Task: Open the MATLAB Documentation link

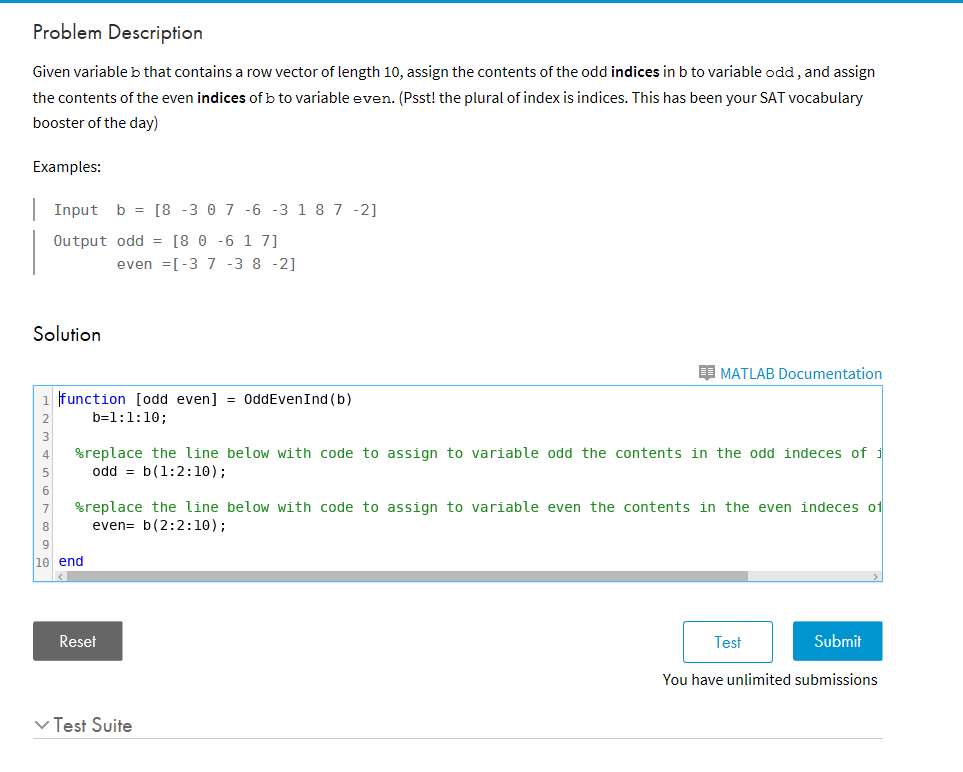Action: 800,373
